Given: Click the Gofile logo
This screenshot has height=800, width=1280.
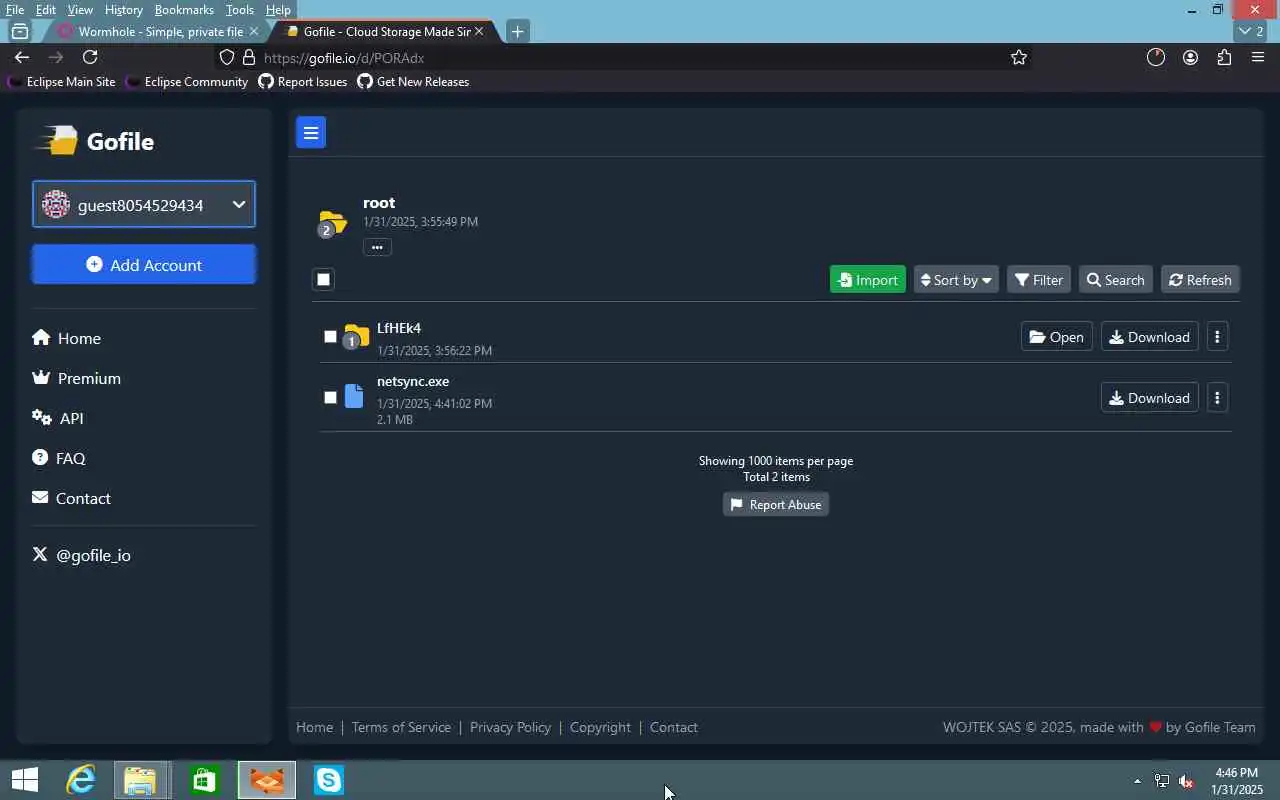Looking at the screenshot, I should (x=95, y=141).
